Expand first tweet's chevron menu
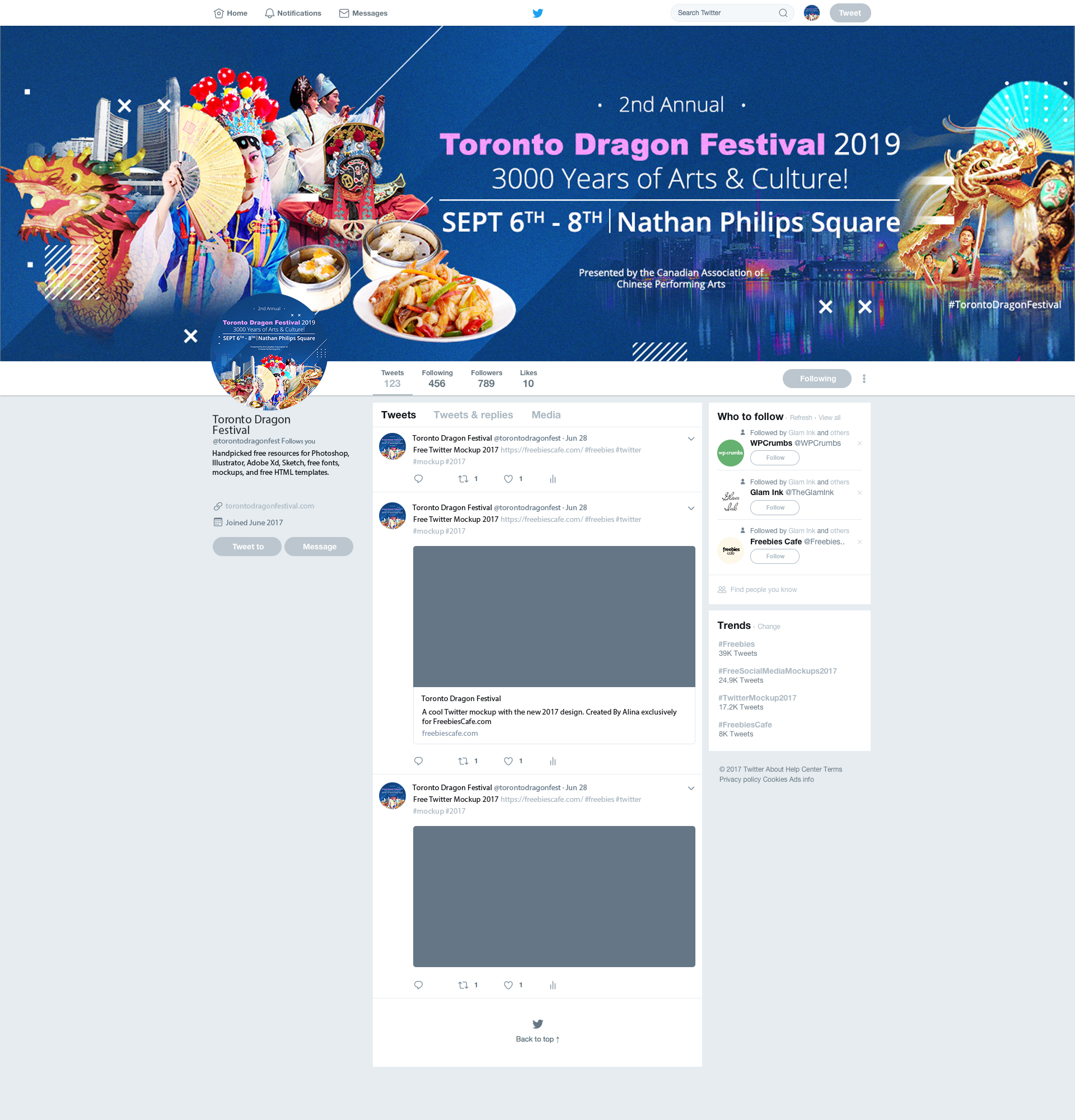This screenshot has width=1075, height=1120. pyautogui.click(x=690, y=439)
